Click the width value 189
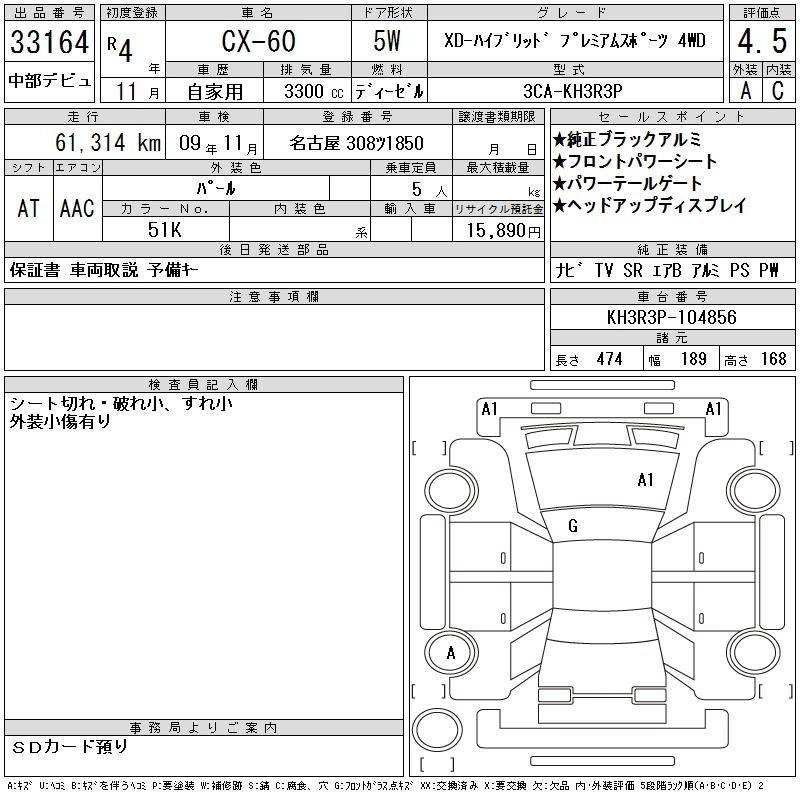The width and height of the screenshot is (800, 800). 693,359
